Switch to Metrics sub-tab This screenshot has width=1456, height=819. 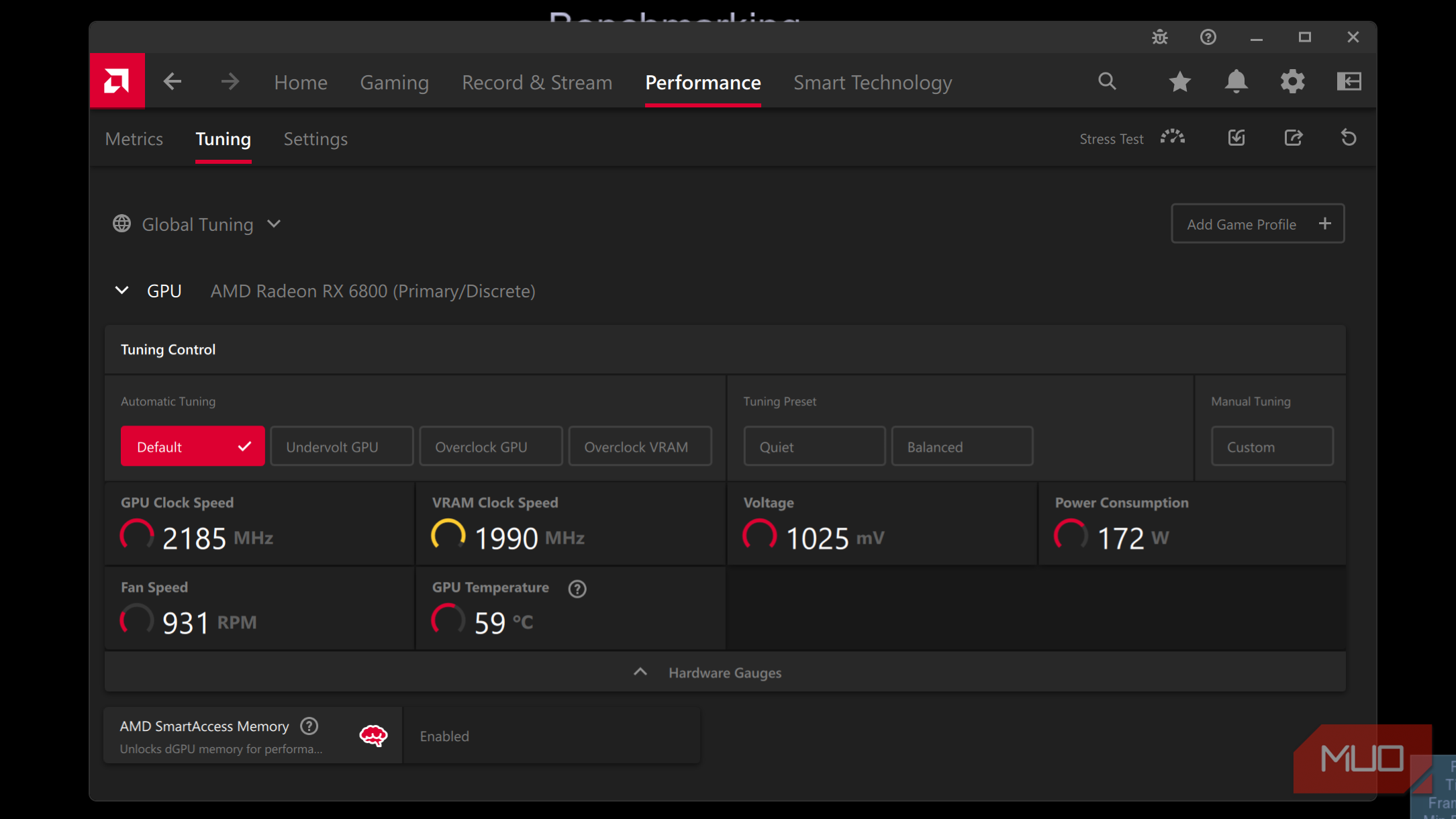pyautogui.click(x=134, y=139)
